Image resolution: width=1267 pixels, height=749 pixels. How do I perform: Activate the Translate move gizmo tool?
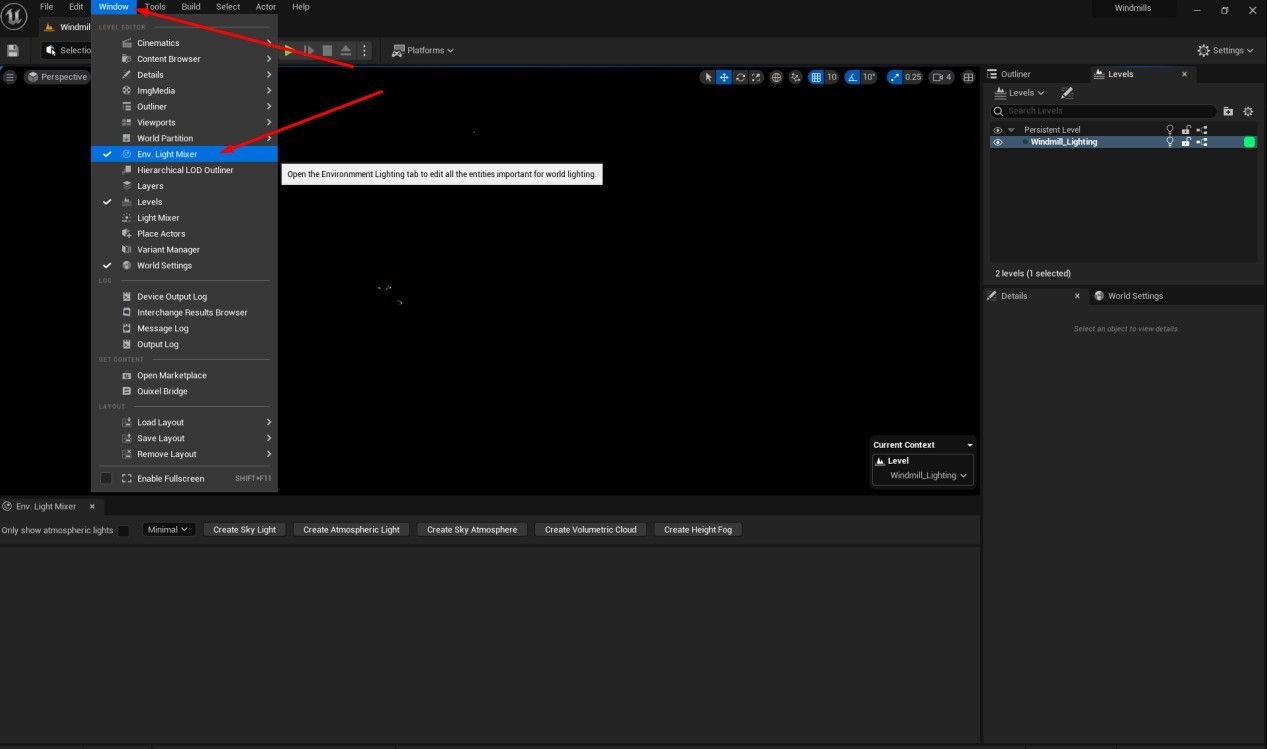point(724,77)
